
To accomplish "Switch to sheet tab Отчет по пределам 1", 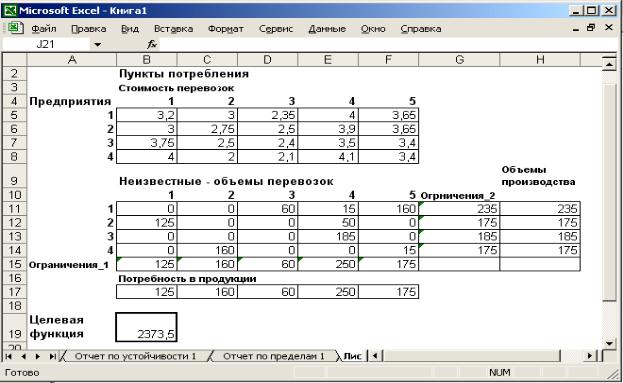I will pos(273,356).
